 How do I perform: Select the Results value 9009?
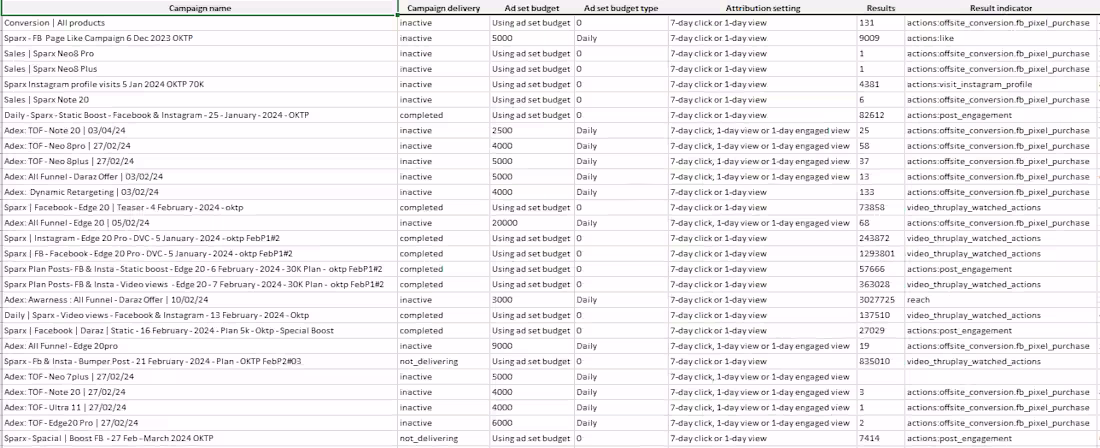[880, 39]
